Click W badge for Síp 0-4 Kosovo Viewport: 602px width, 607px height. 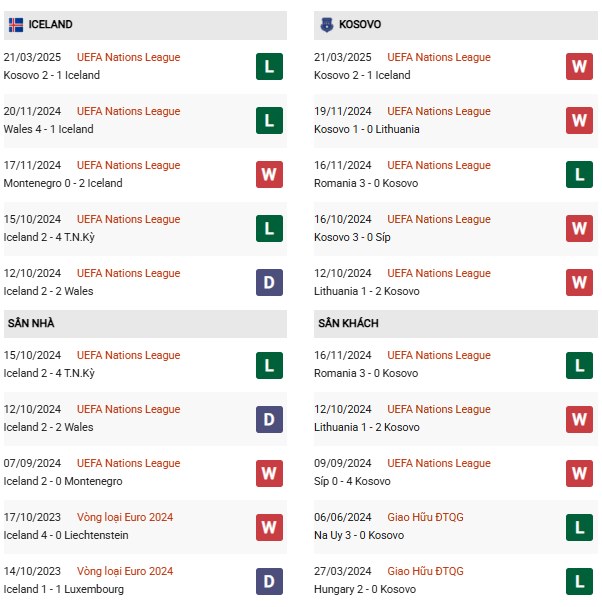tap(579, 473)
